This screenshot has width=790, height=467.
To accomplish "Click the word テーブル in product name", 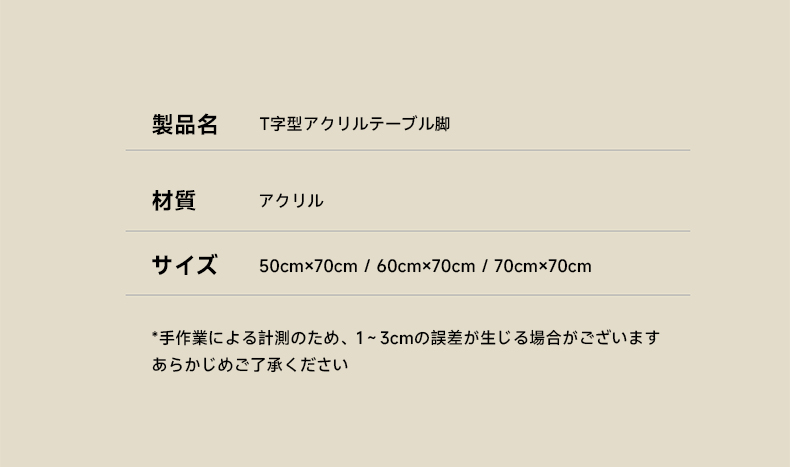I will tap(401, 124).
